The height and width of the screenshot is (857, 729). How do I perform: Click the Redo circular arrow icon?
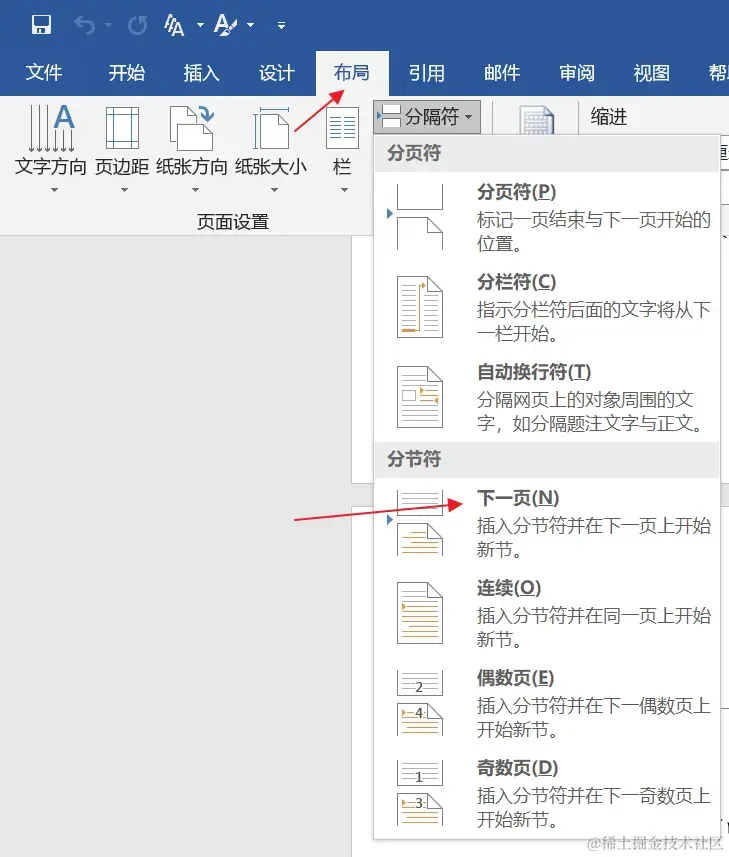137,25
